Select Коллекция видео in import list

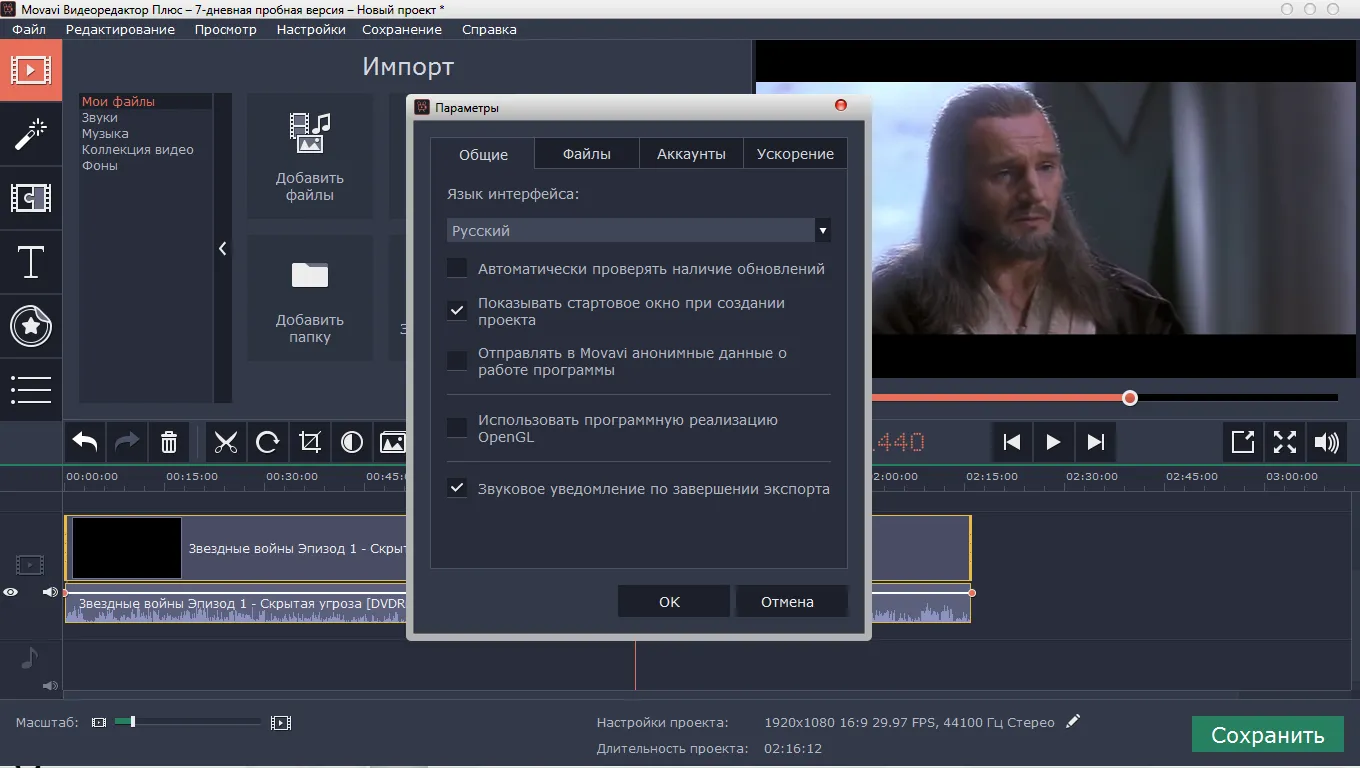click(x=138, y=149)
